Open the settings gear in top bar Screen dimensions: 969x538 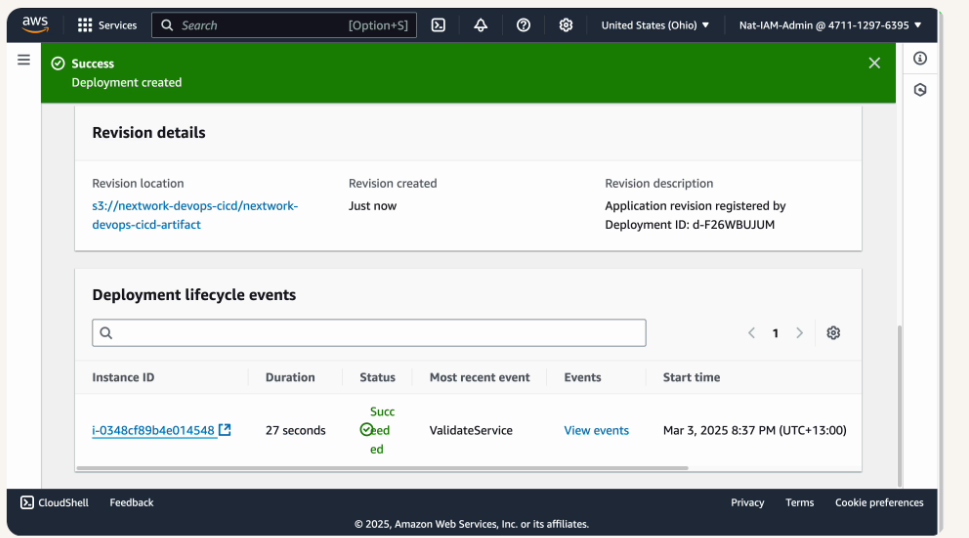[x=566, y=25]
